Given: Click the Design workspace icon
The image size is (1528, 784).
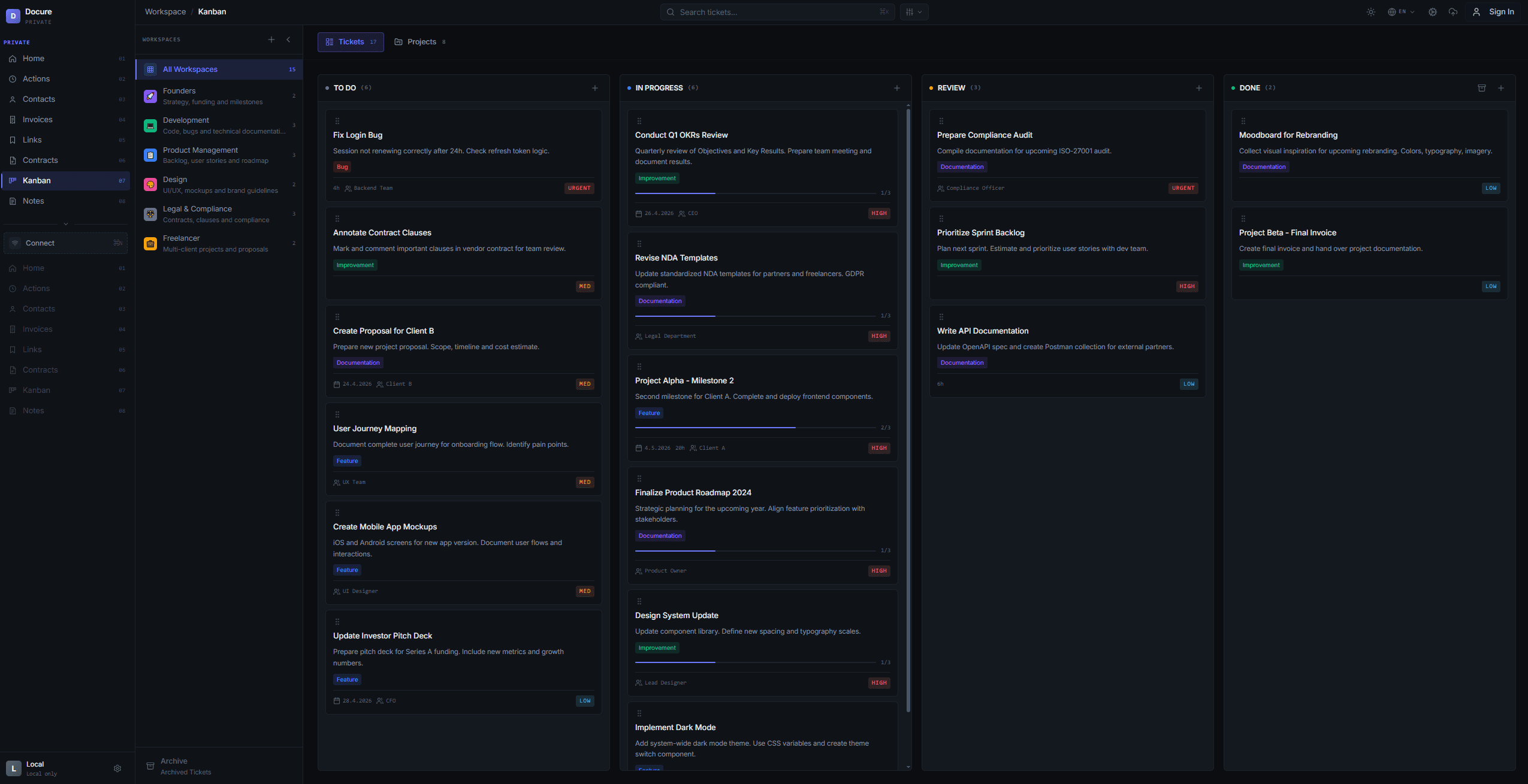Looking at the screenshot, I should 150,184.
